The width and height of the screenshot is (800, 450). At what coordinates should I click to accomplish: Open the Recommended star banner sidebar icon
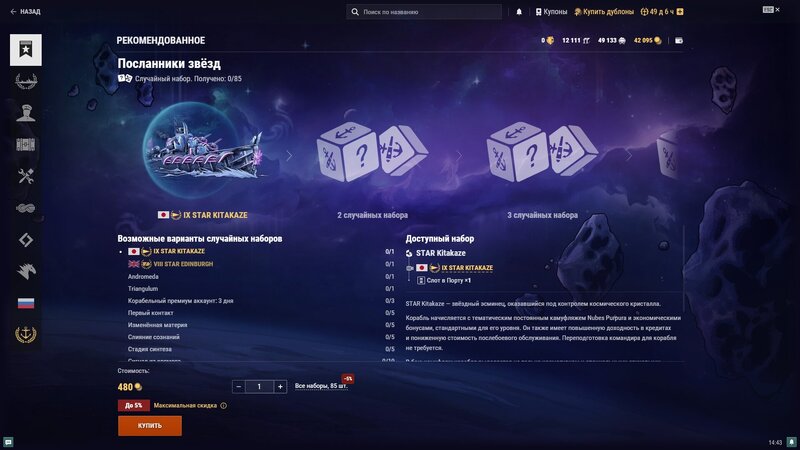26,49
